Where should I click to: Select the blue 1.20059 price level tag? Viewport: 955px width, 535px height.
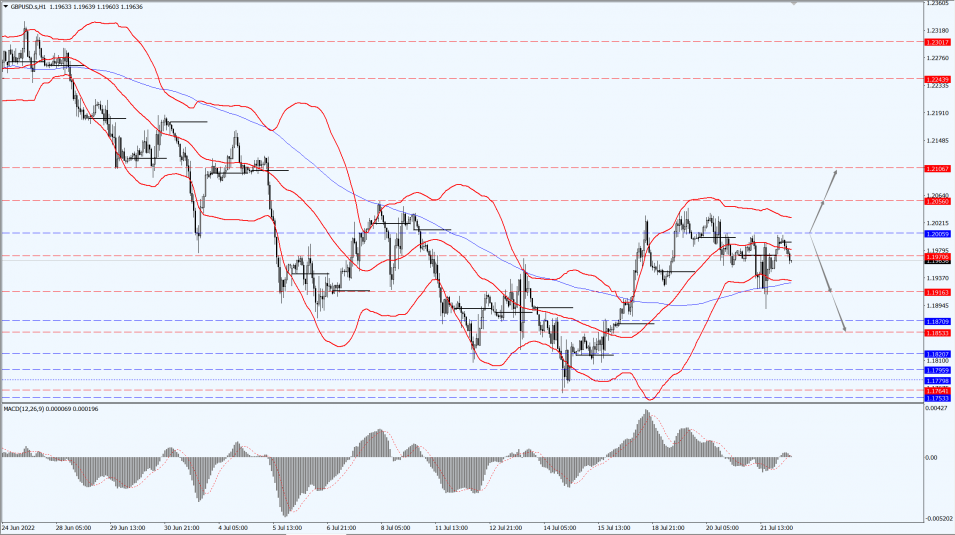point(937,233)
